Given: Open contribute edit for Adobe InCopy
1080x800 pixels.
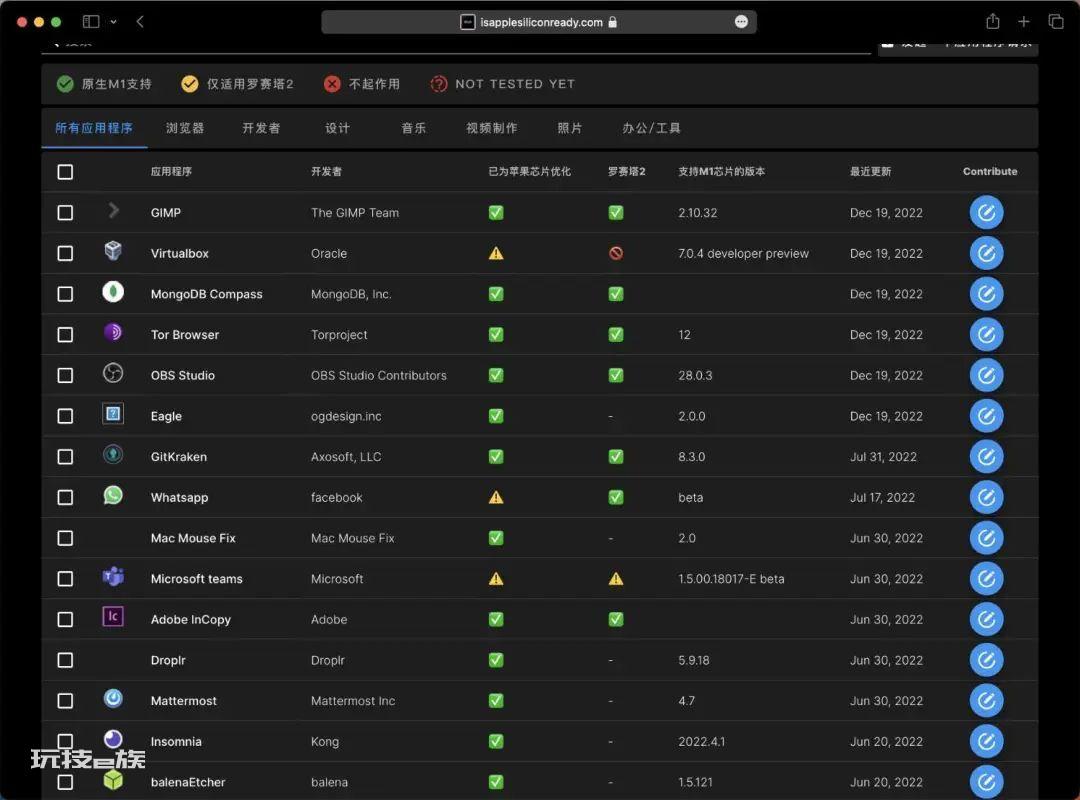Looking at the screenshot, I should pos(986,619).
